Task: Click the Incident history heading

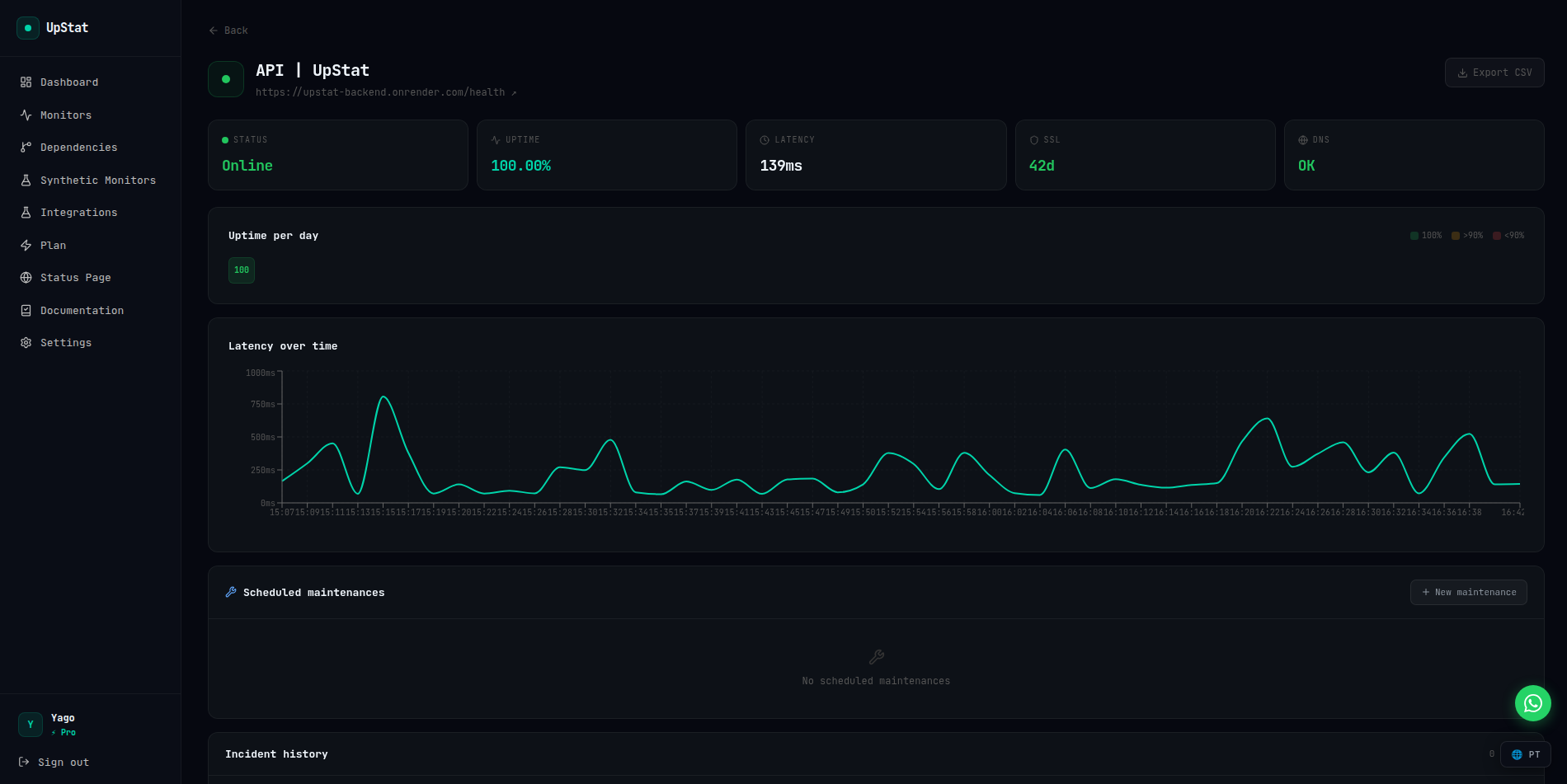Action: click(276, 754)
